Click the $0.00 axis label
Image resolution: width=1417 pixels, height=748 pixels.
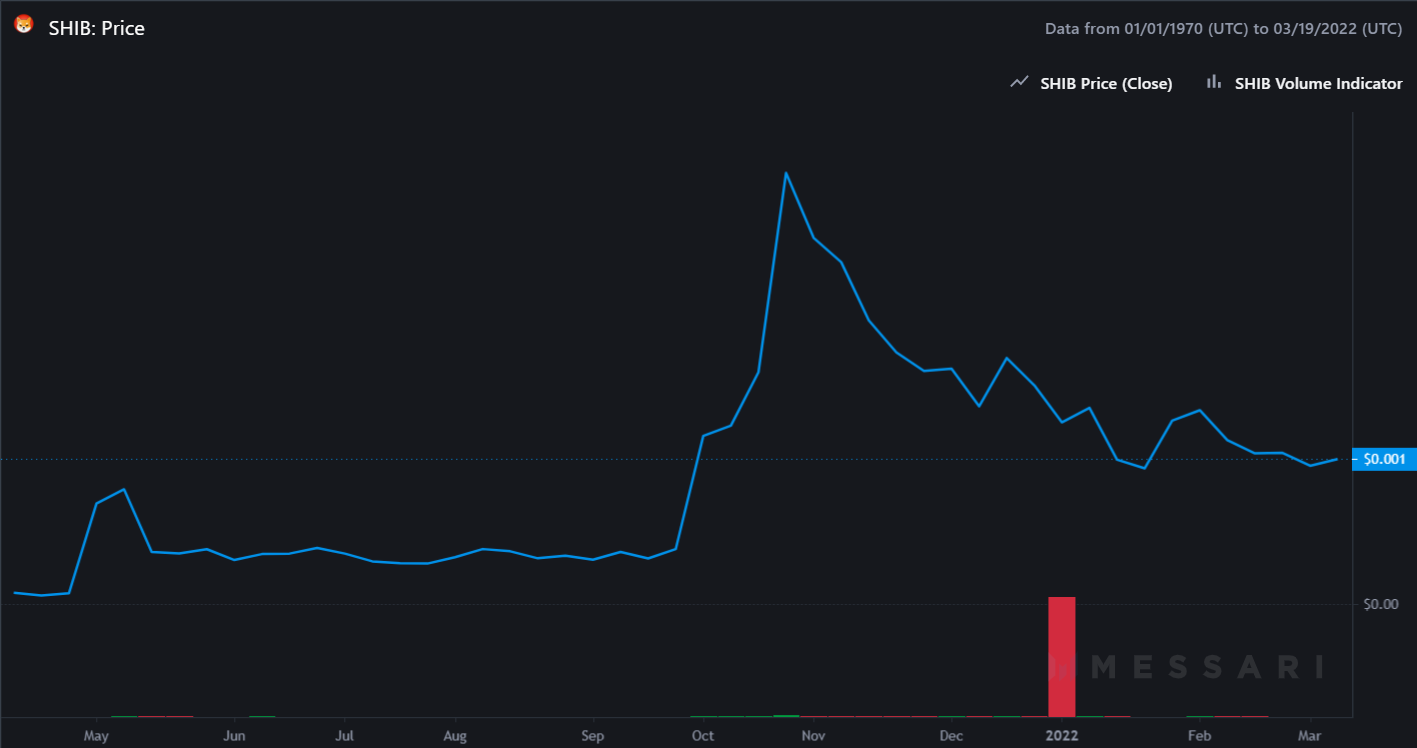tap(1381, 603)
